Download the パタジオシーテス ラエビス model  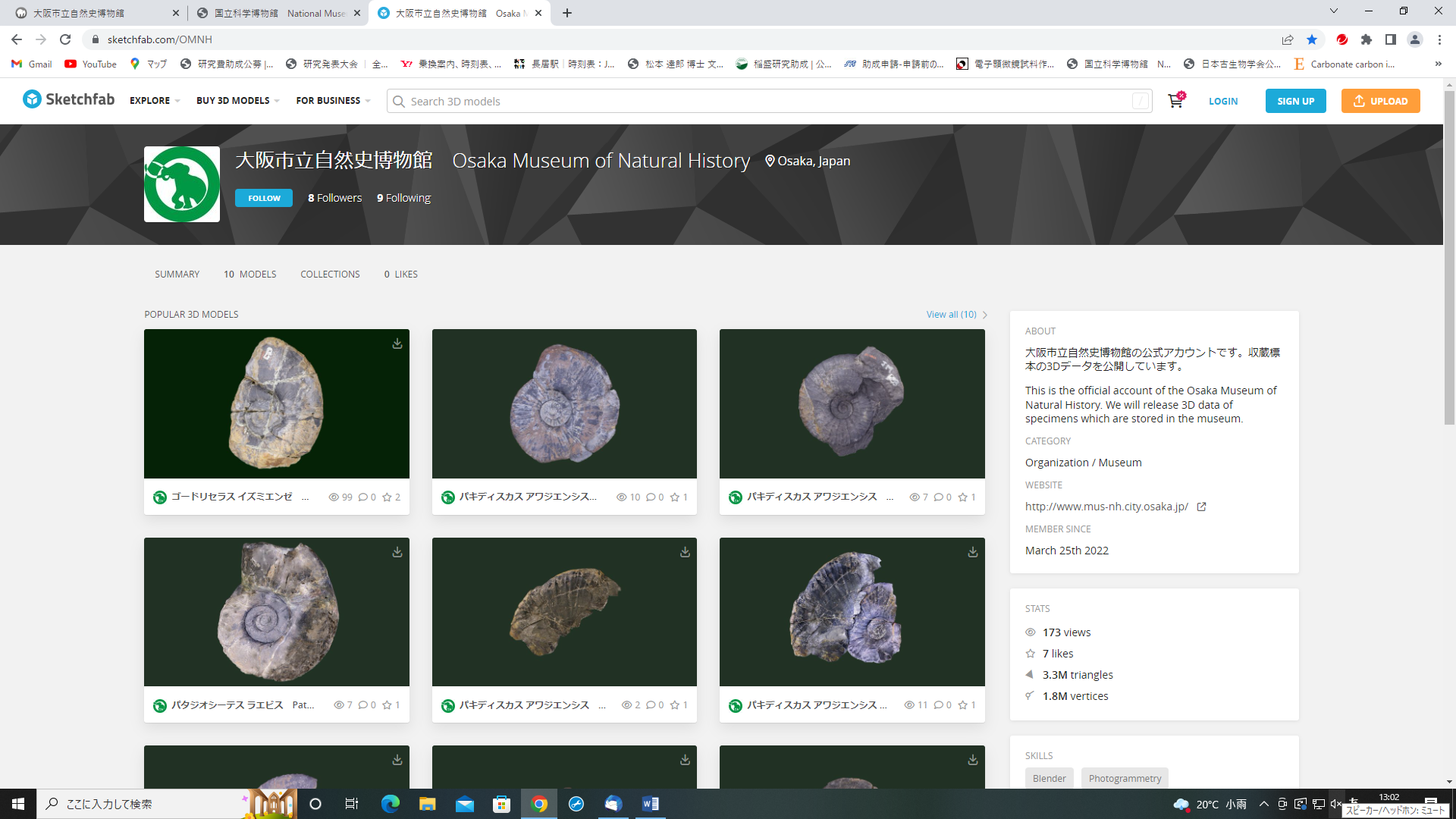click(x=397, y=552)
